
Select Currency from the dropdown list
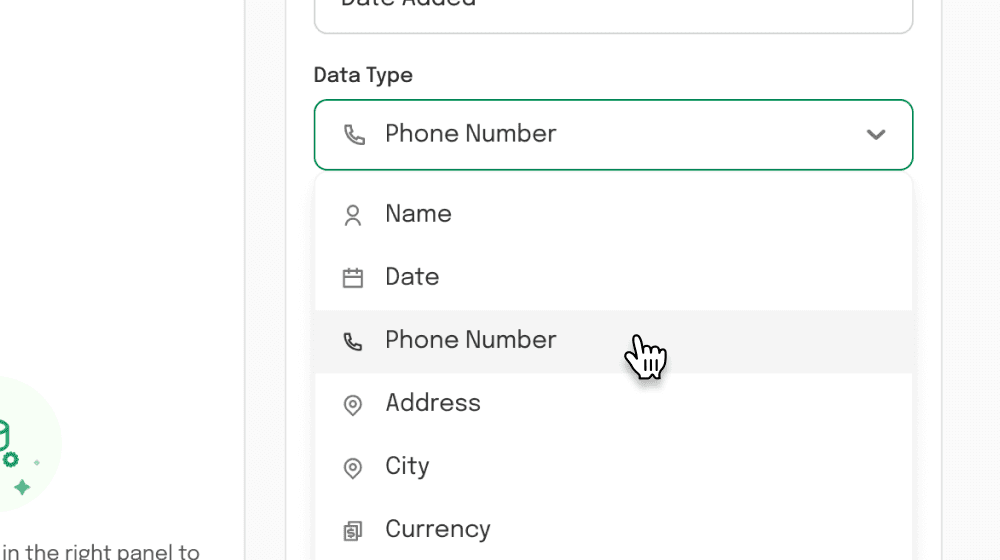(x=614, y=529)
